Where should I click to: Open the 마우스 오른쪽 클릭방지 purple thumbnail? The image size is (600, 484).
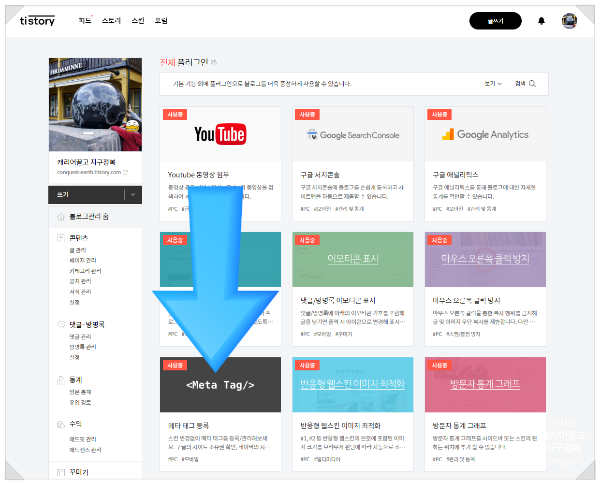485,259
